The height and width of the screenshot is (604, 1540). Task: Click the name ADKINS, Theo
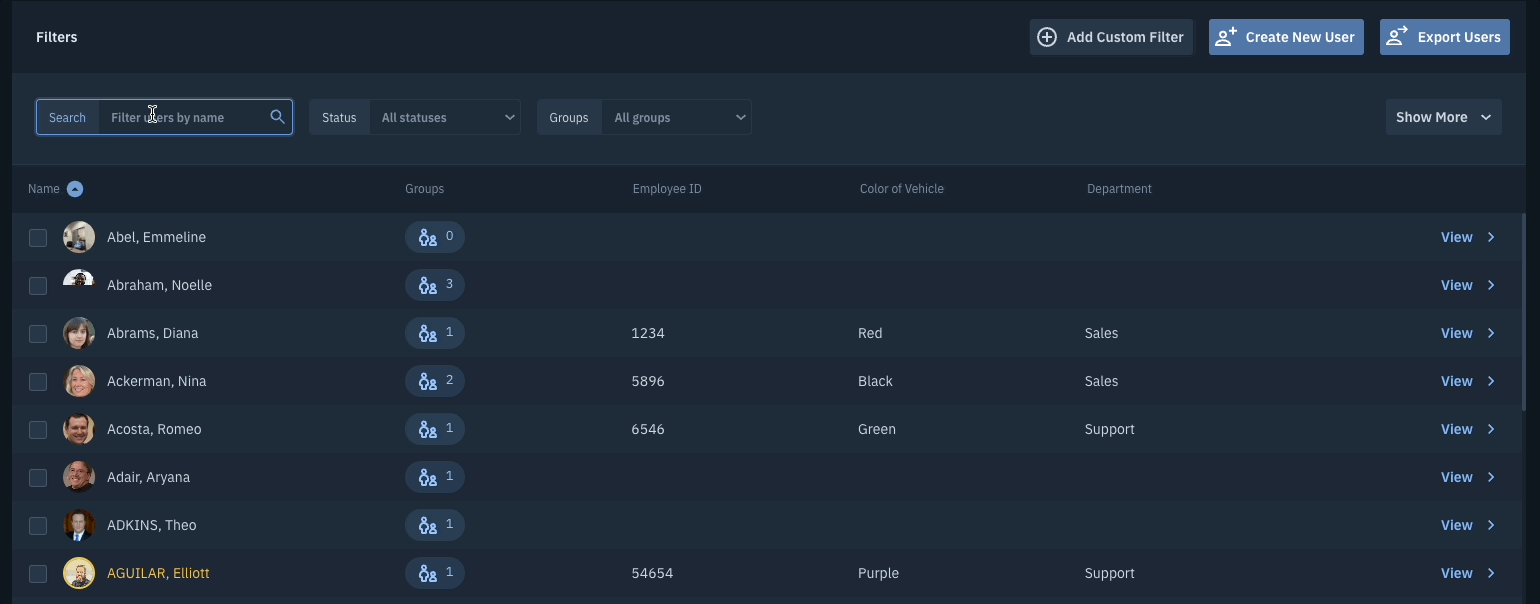tap(151, 525)
